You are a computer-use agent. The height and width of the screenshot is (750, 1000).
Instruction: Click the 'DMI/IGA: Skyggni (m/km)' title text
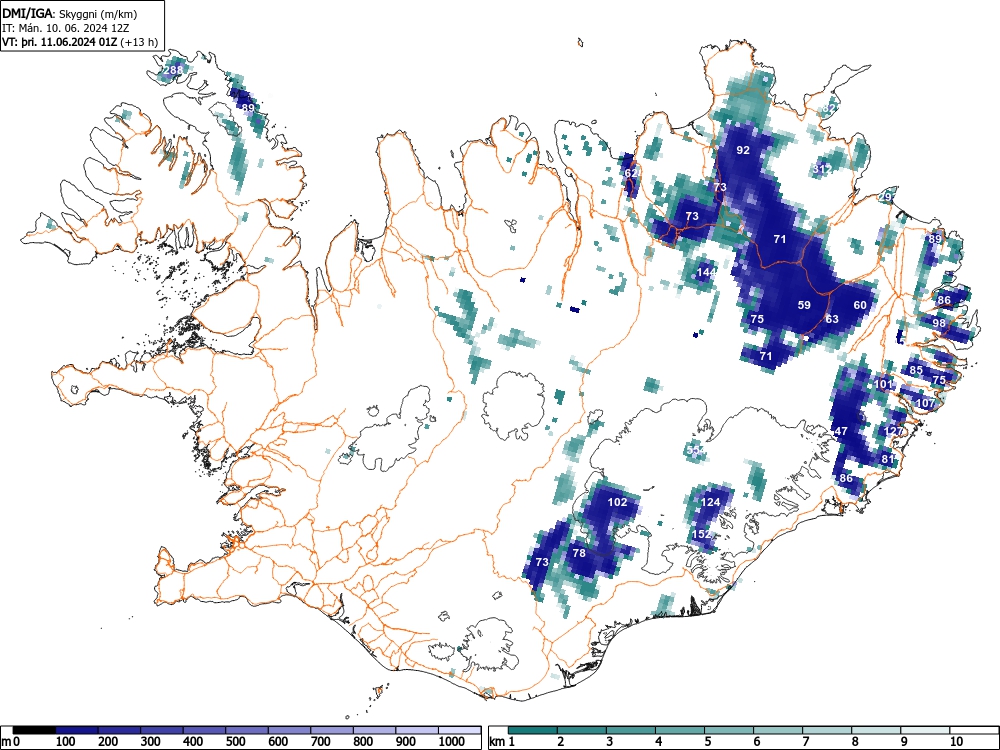pyautogui.click(x=70, y=13)
